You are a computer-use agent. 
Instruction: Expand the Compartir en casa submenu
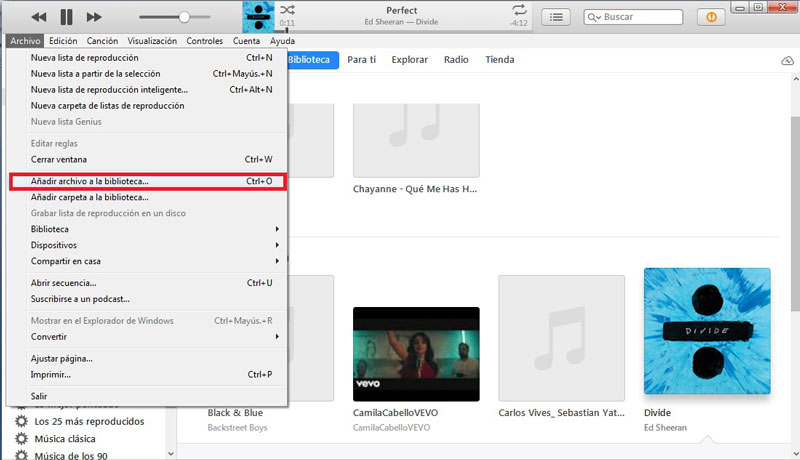click(147, 261)
